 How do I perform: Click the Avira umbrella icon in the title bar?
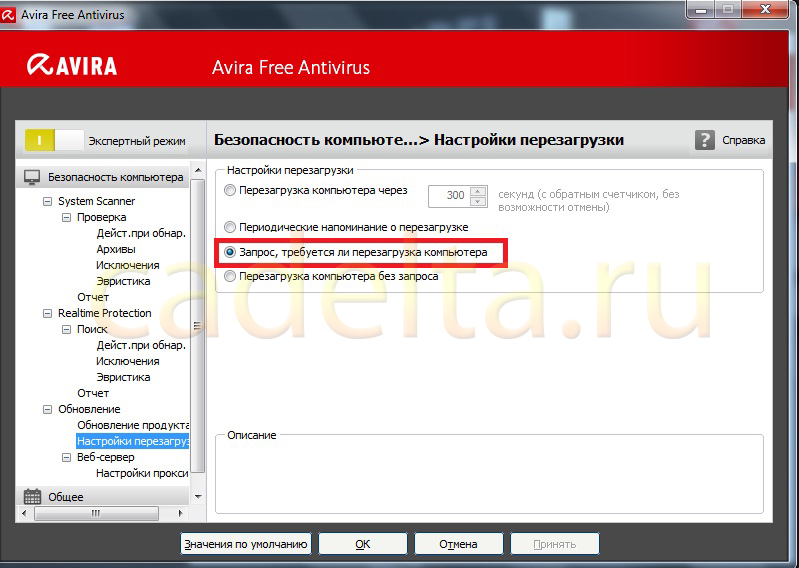point(7,15)
